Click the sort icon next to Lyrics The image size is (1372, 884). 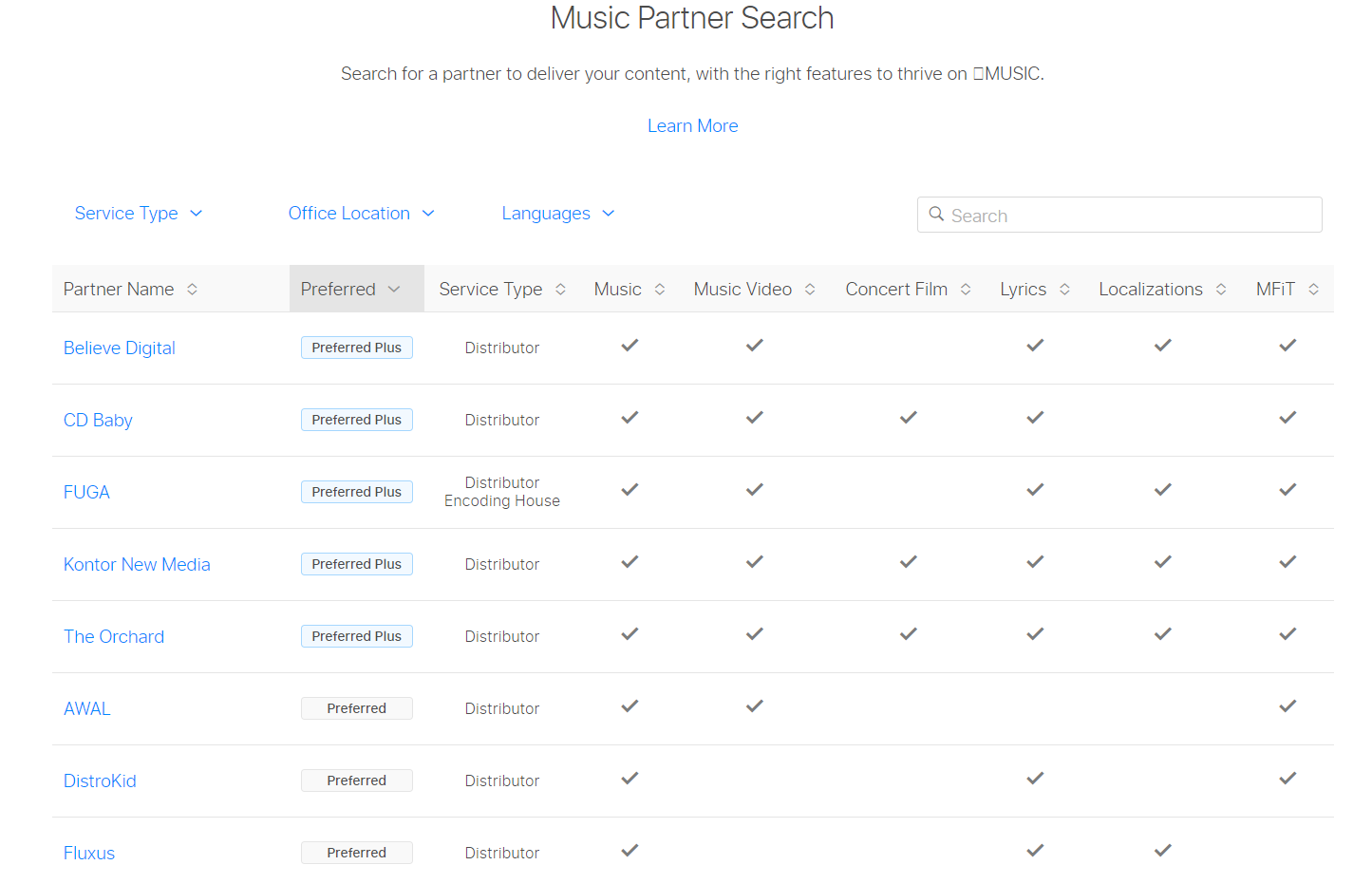[x=1064, y=289]
